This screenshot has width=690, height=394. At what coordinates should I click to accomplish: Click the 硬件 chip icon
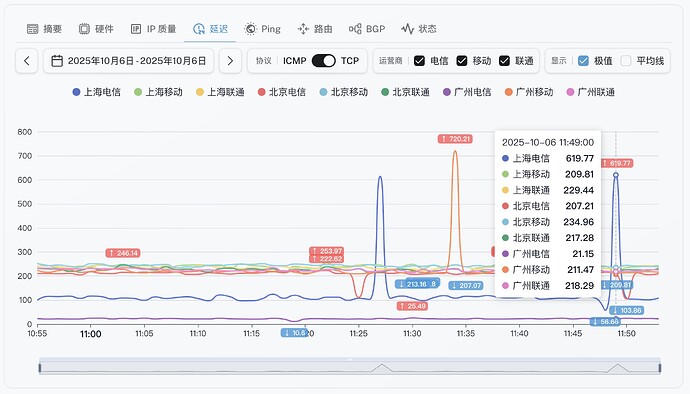point(84,29)
